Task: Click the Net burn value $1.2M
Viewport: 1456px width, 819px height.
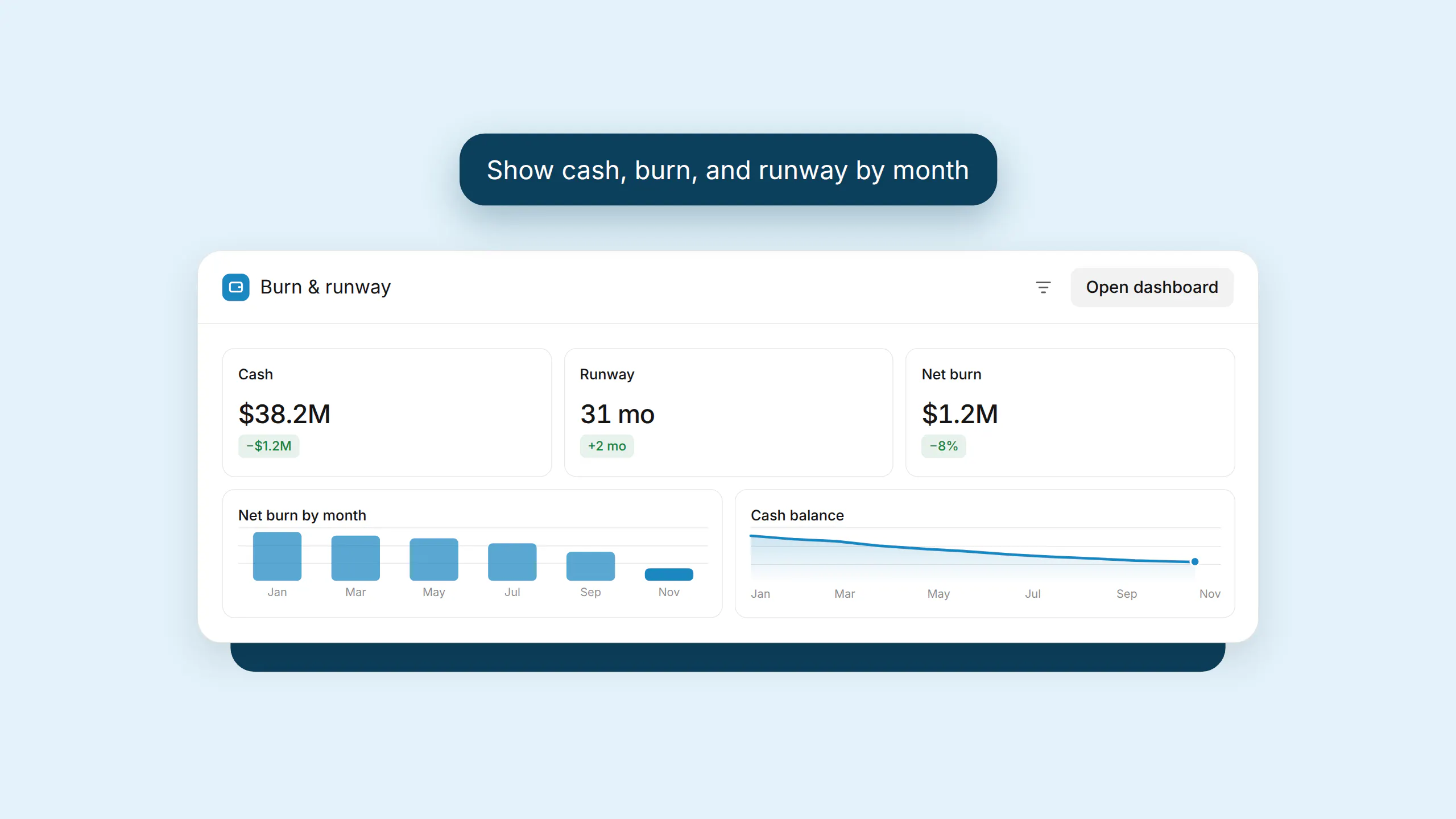Action: pos(959,413)
